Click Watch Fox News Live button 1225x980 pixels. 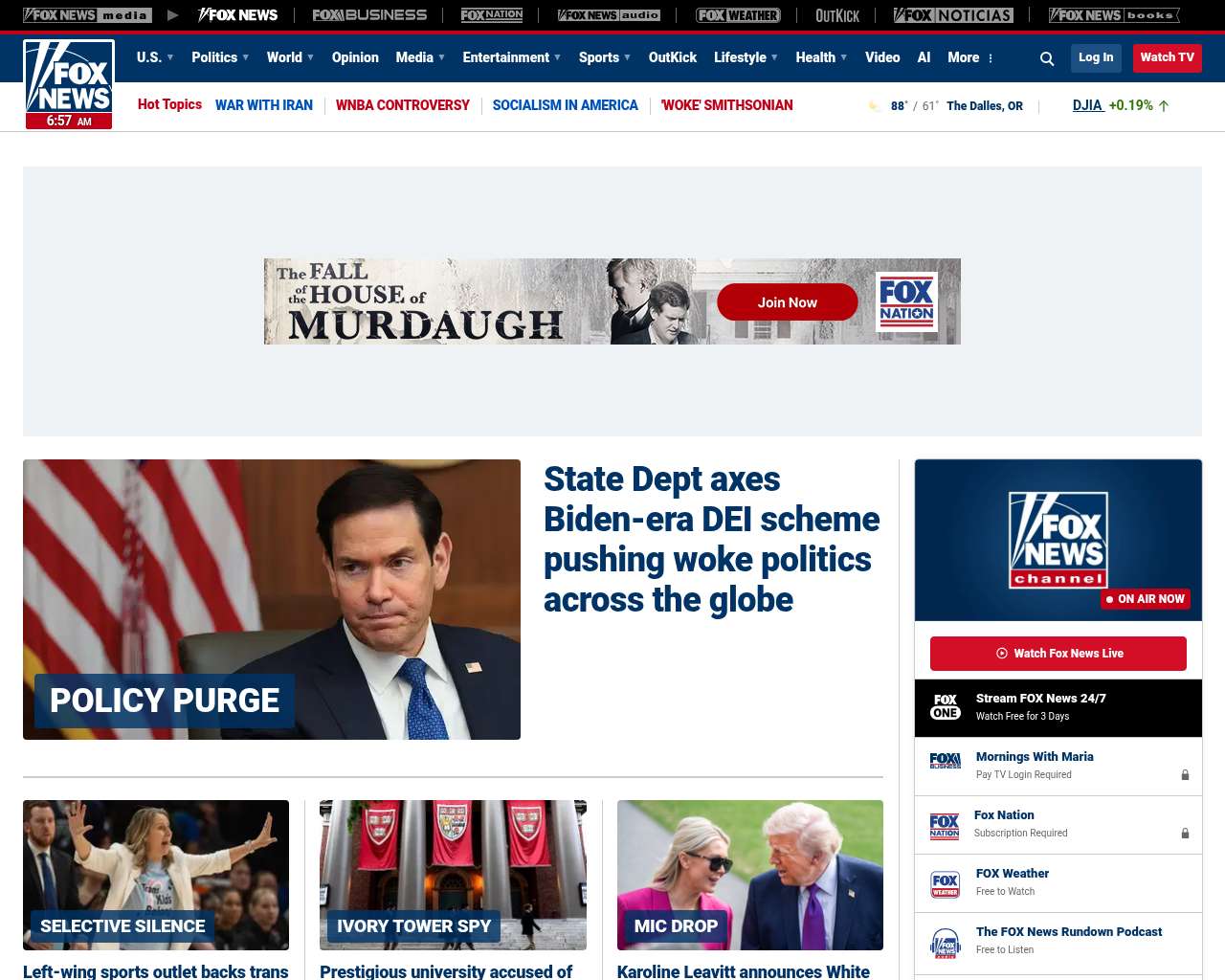[x=1058, y=654]
